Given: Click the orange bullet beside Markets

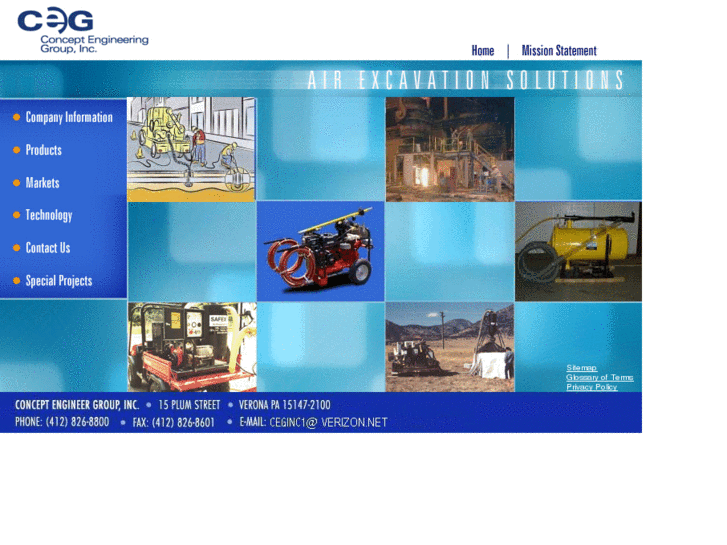Looking at the screenshot, I should 17,183.
